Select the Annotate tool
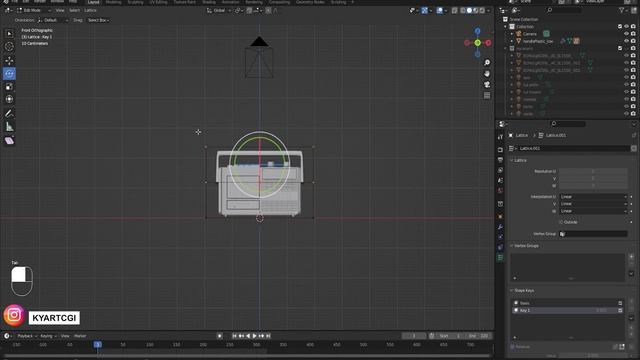This screenshot has height=360, width=640. coord(9,113)
